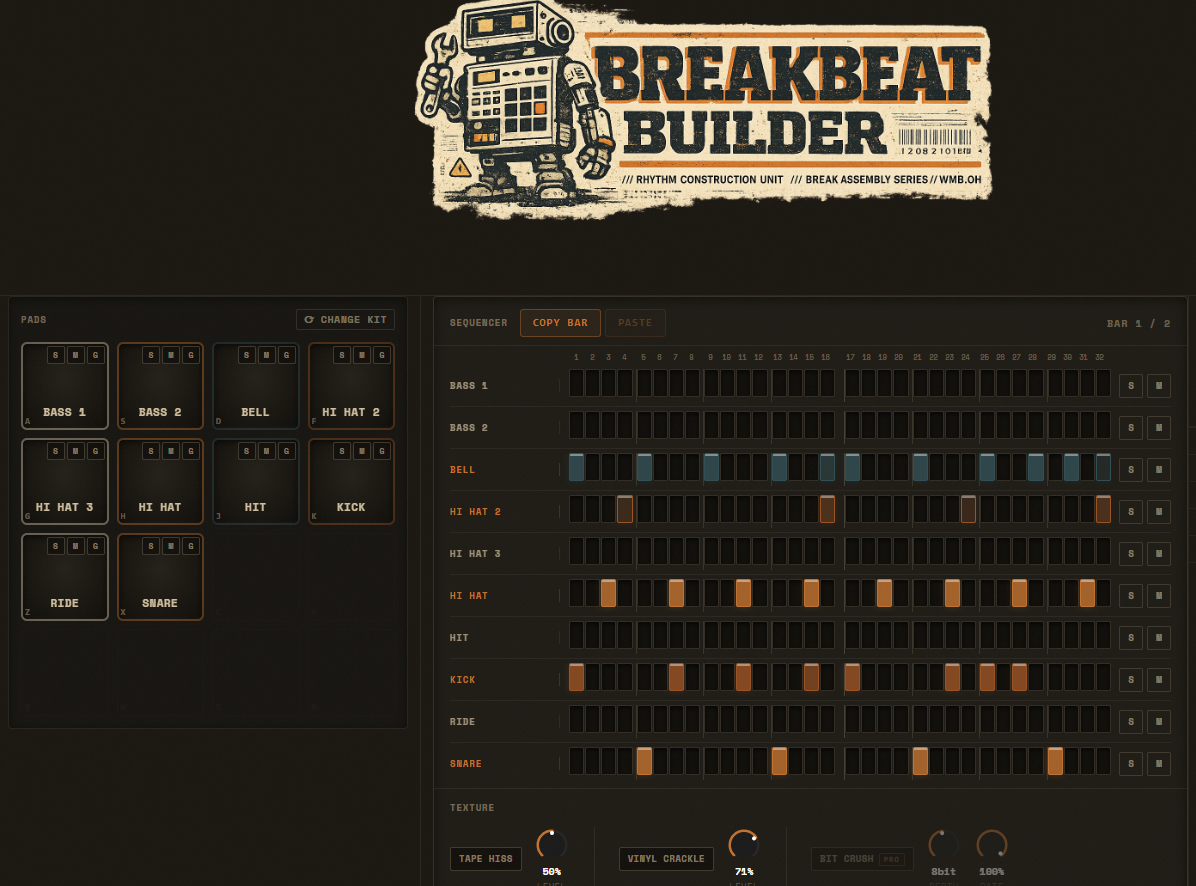Viewport: 1196px width, 886px height.
Task: Mute the Bell sequencer row
Action: (x=1159, y=470)
